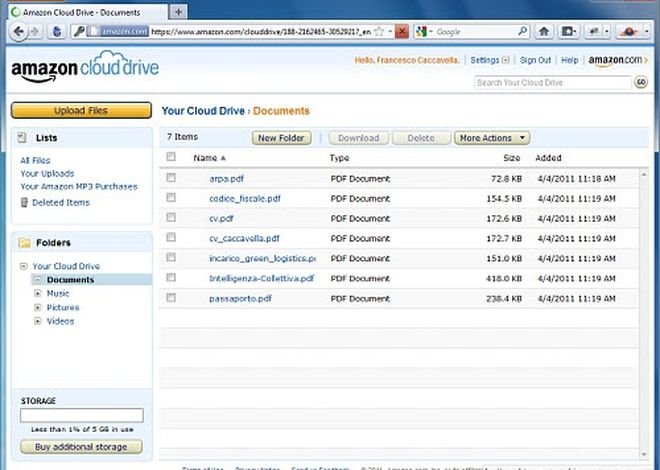Open the cv_caccavella.pdf file
Viewport: 660px width, 470px height.
[x=244, y=238]
